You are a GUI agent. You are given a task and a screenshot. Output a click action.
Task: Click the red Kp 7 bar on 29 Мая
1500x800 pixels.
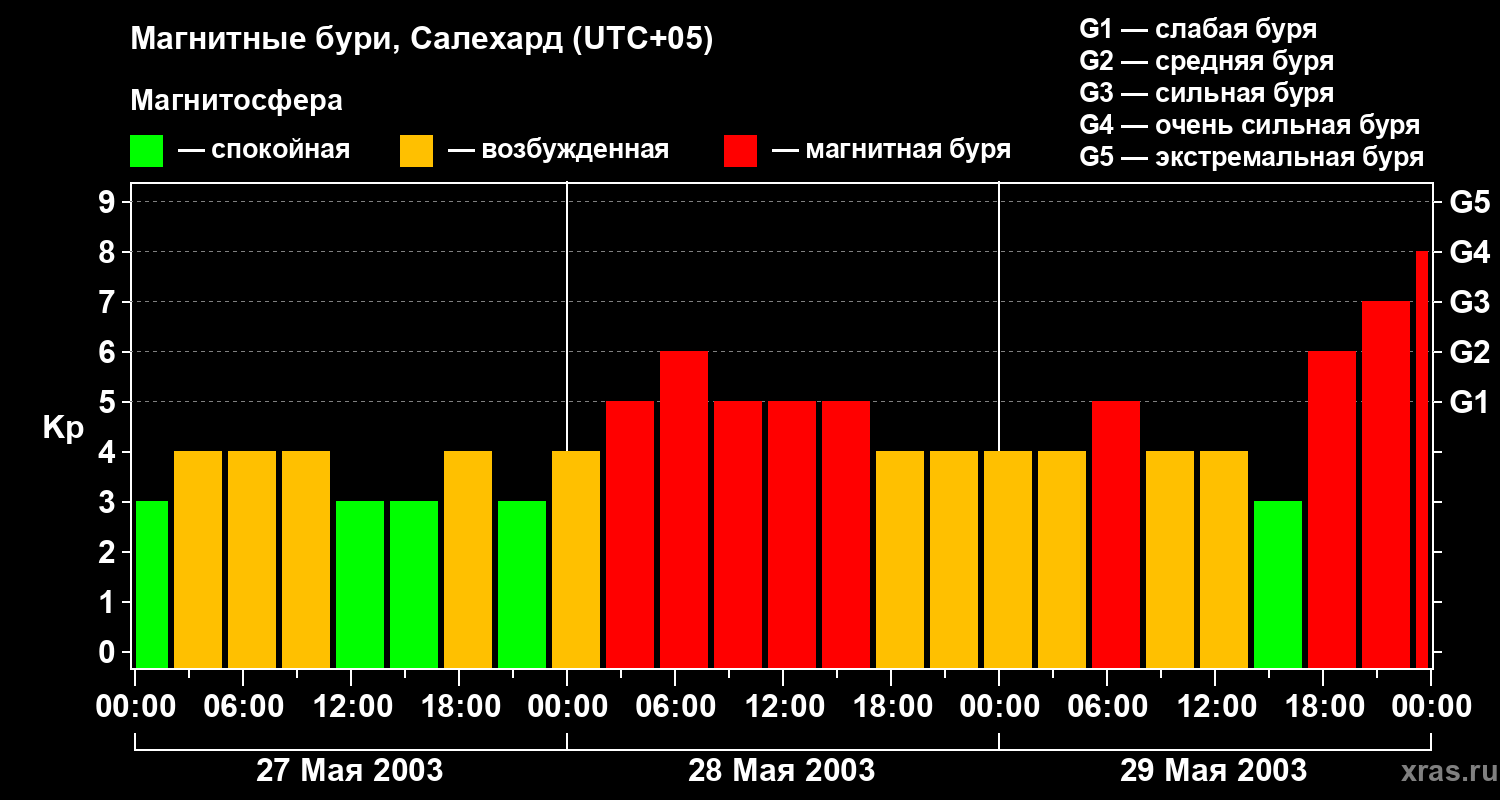pyautogui.click(x=1386, y=484)
